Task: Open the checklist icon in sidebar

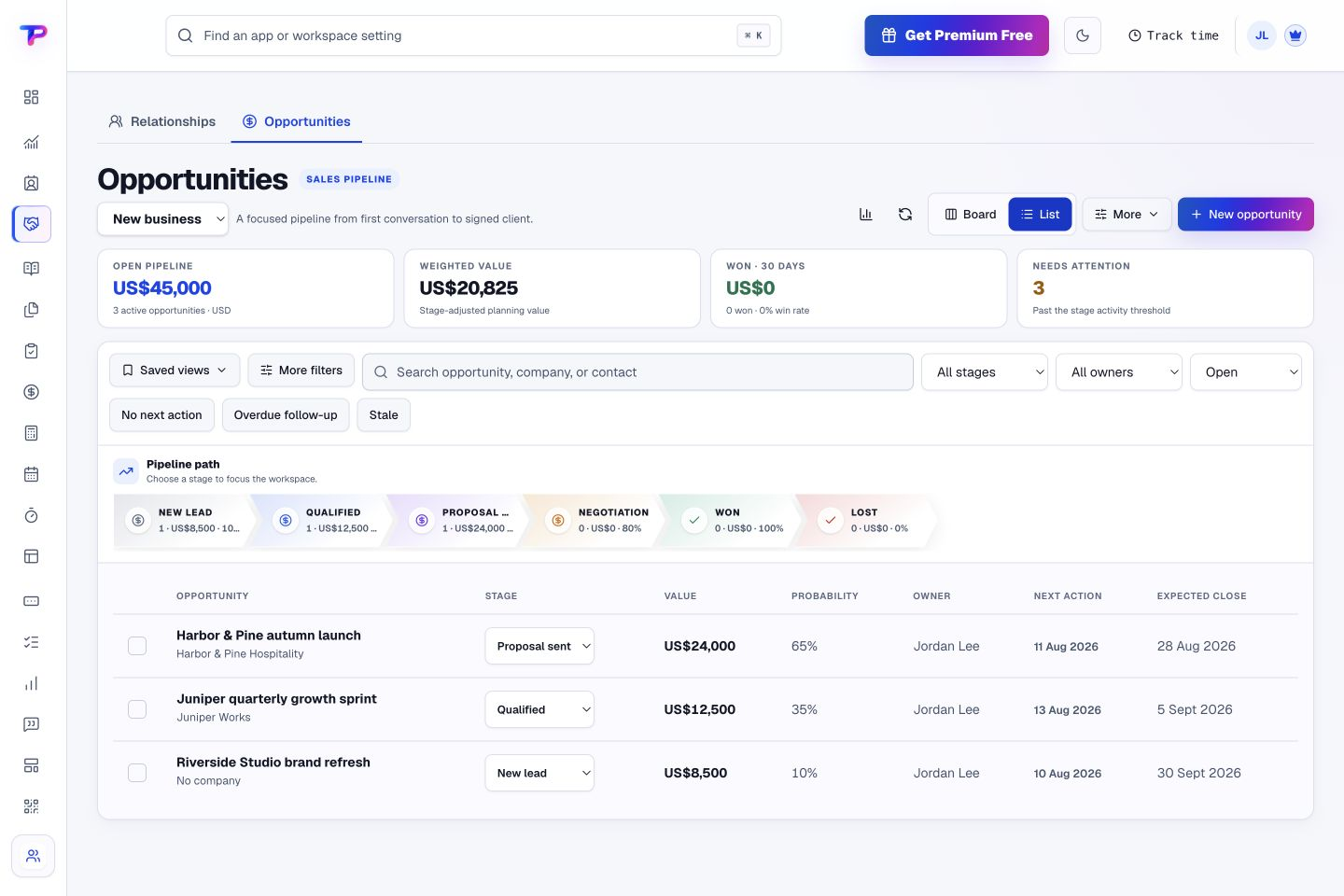Action: coord(31,642)
